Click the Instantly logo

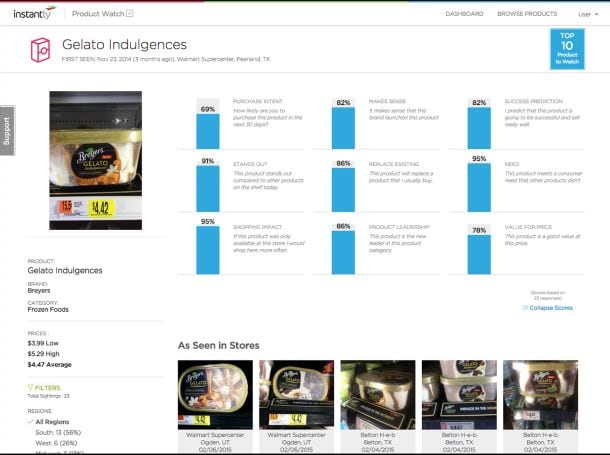click(34, 13)
